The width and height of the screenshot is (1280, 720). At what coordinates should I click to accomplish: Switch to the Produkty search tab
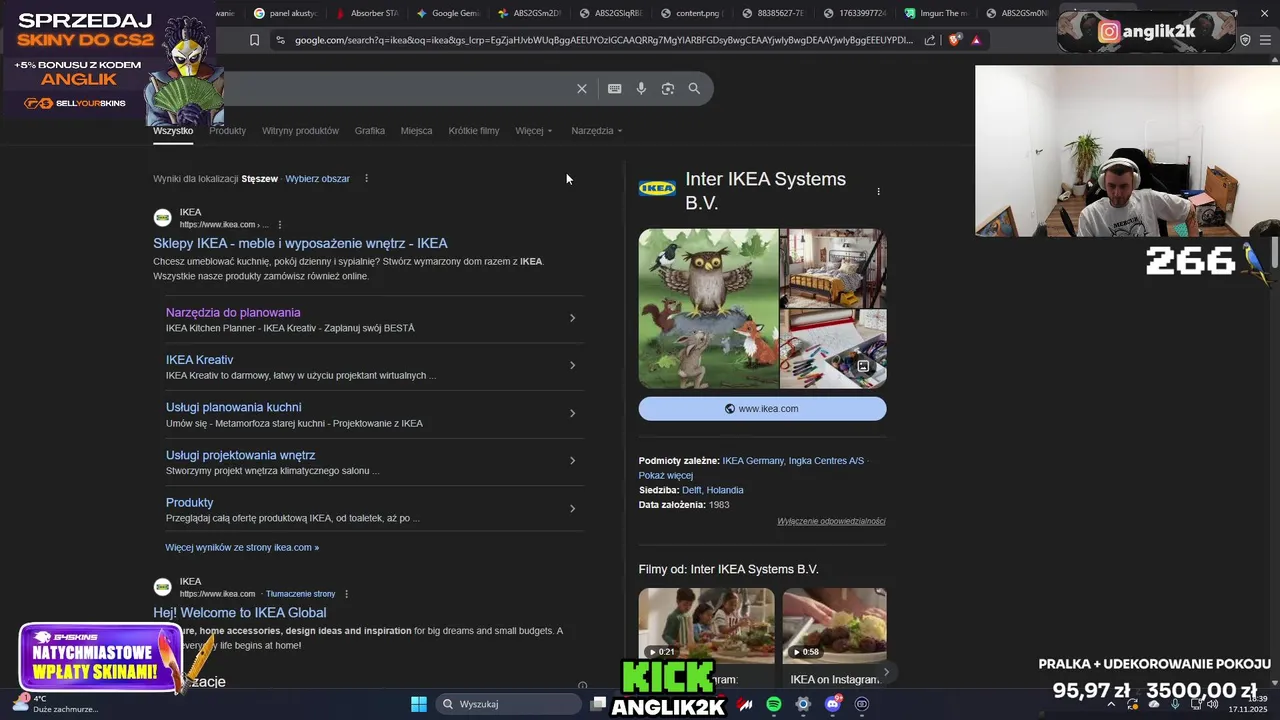[x=227, y=131]
